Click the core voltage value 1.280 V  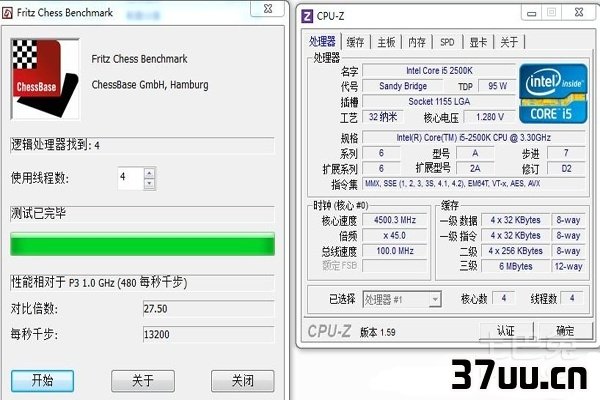[x=490, y=117]
